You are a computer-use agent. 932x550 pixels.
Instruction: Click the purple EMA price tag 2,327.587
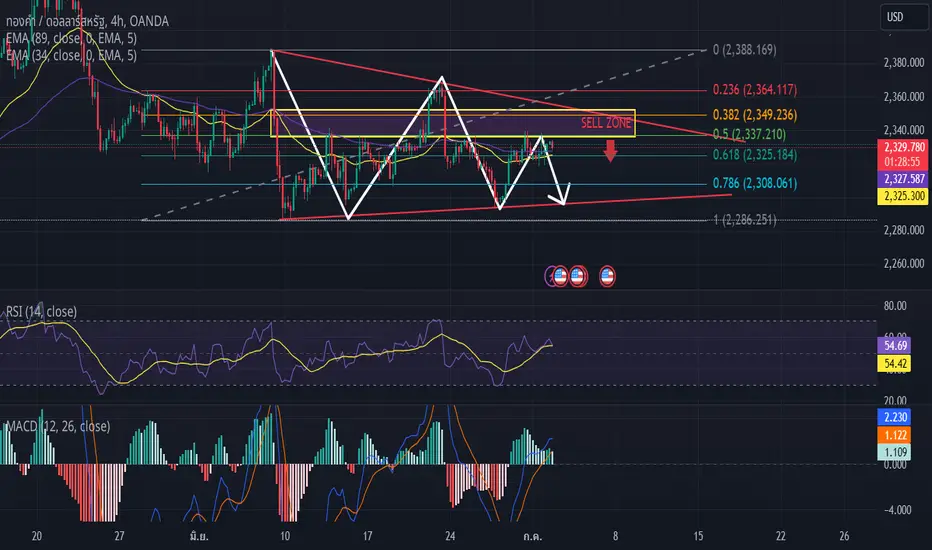(x=903, y=179)
